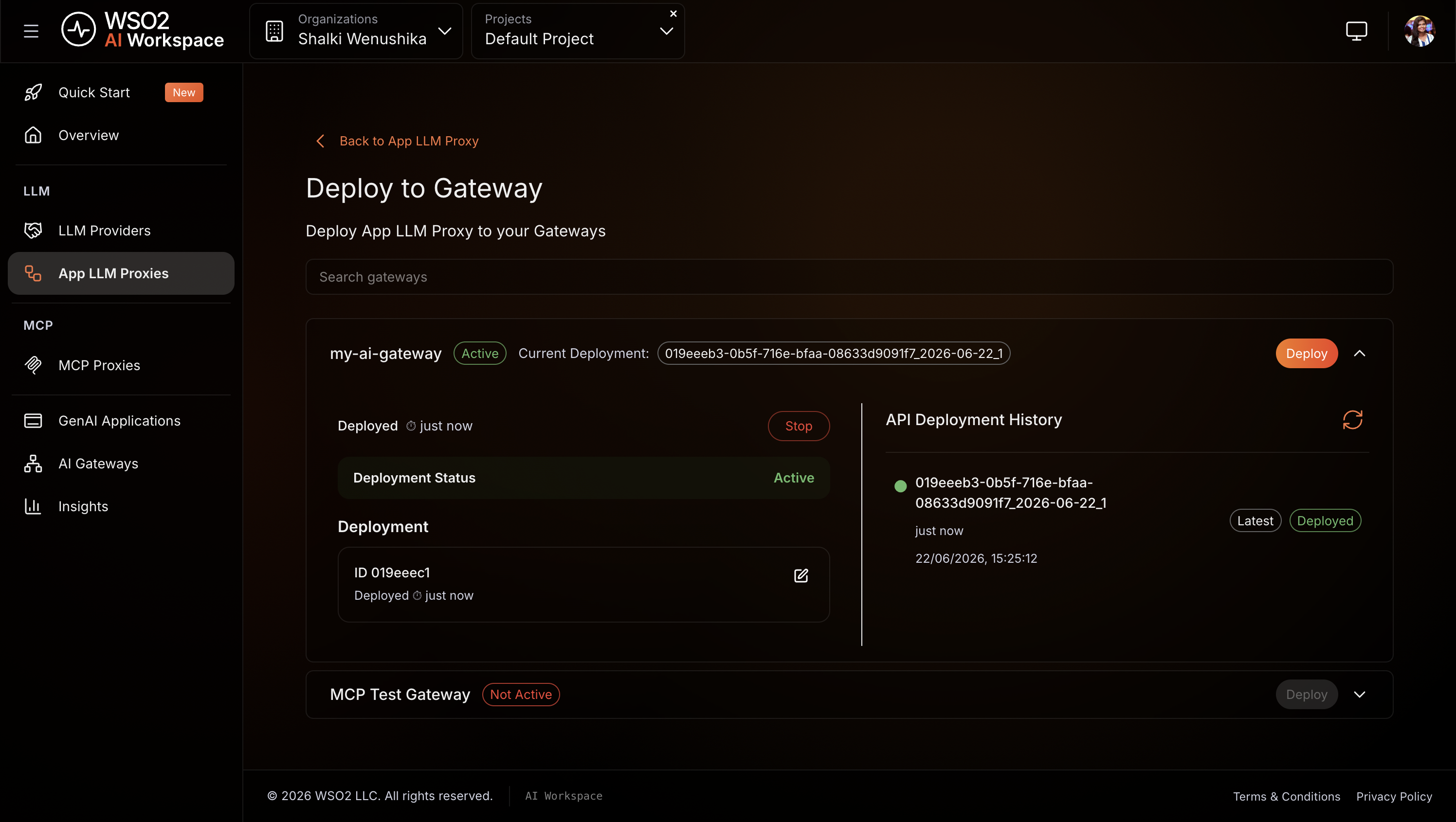The width and height of the screenshot is (1456, 822).
Task: Deploy to my-ai-gateway
Action: pyautogui.click(x=1306, y=353)
